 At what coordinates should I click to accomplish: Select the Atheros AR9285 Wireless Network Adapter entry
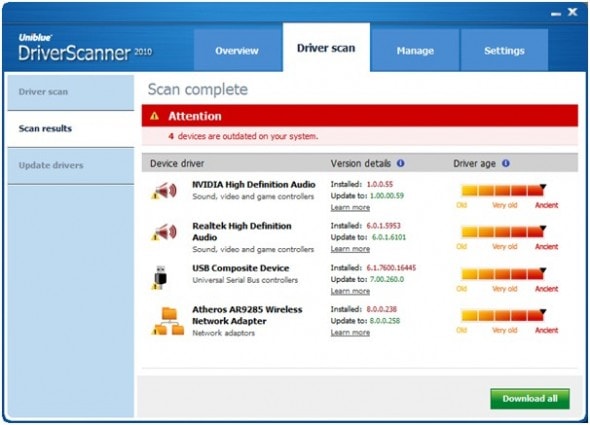(x=247, y=315)
